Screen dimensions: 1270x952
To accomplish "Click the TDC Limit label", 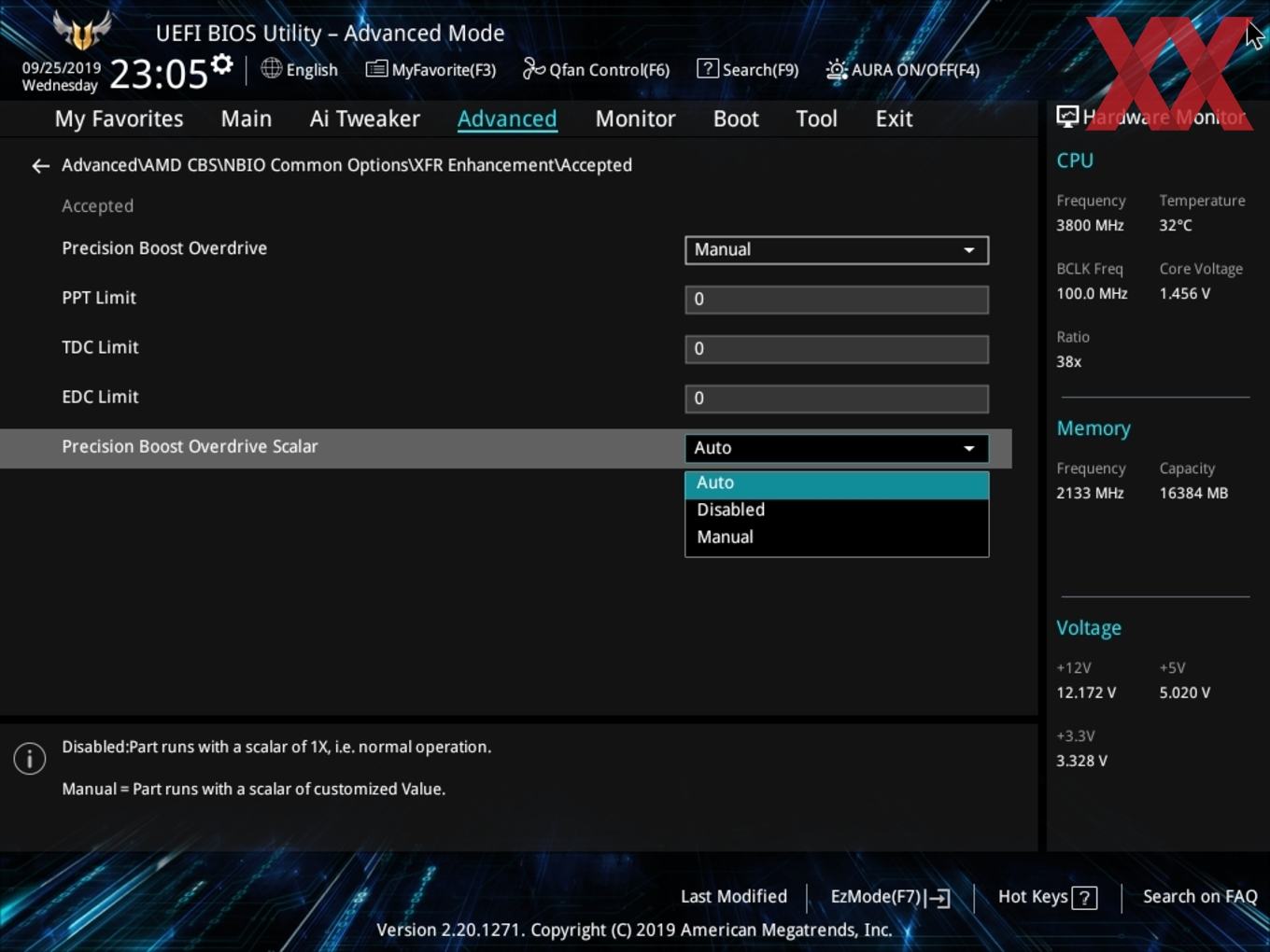I will 100,347.
